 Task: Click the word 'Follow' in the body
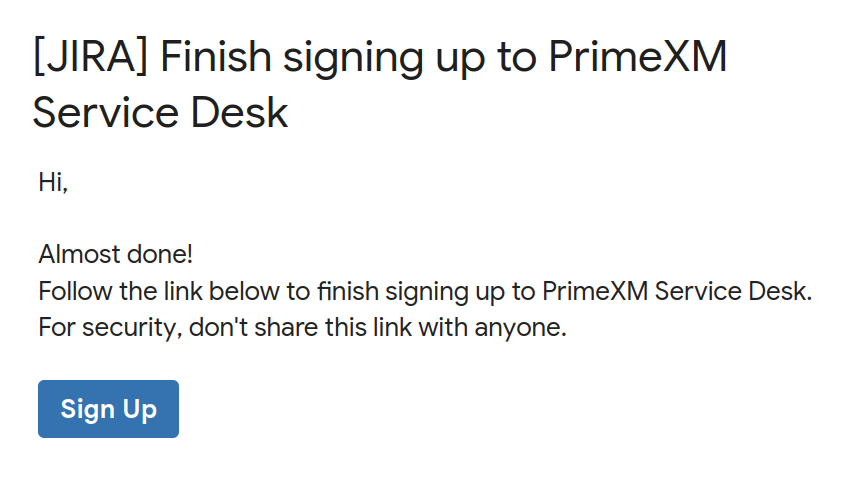pyautogui.click(x=75, y=291)
